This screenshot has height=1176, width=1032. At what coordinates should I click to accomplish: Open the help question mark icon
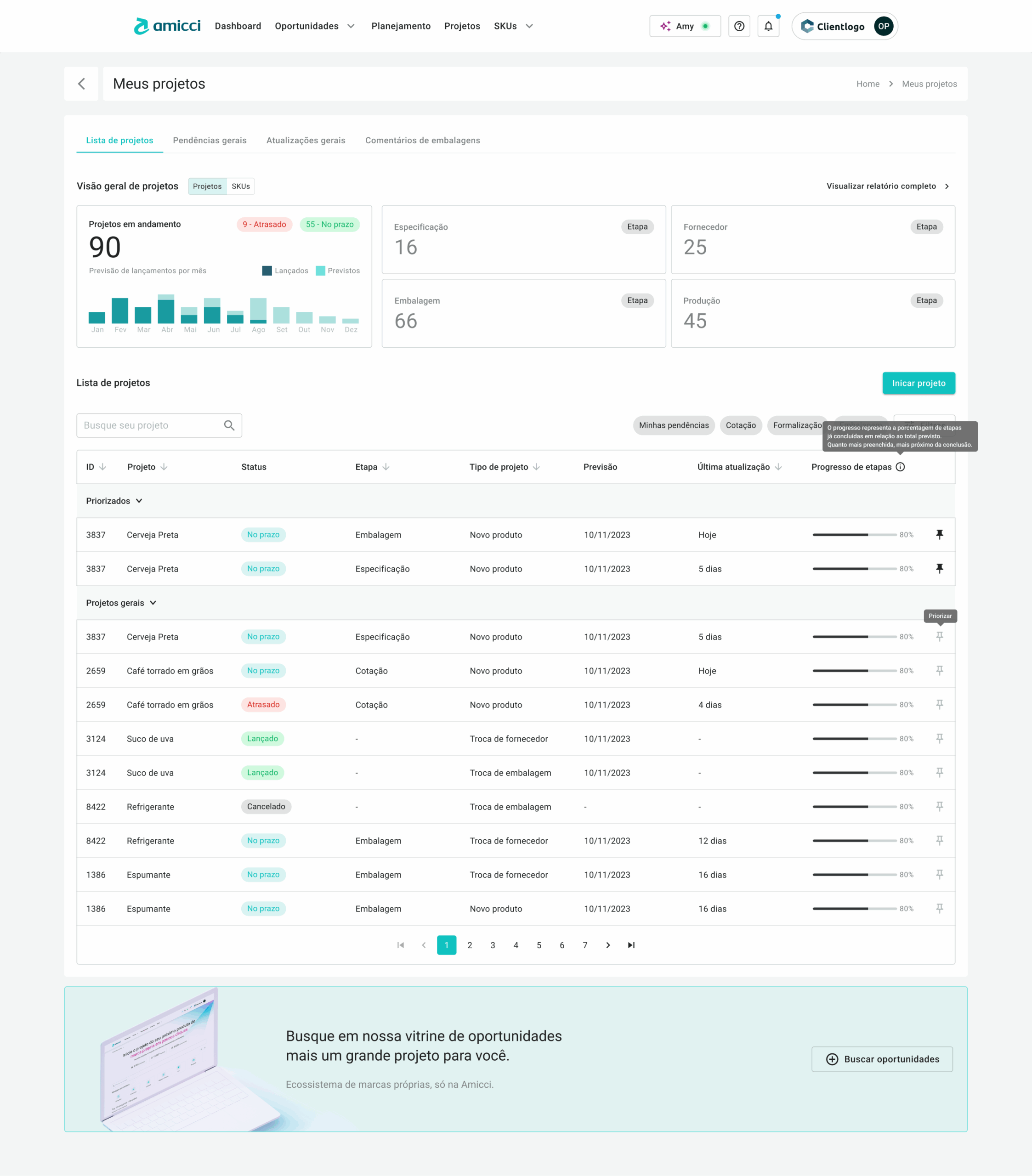739,27
